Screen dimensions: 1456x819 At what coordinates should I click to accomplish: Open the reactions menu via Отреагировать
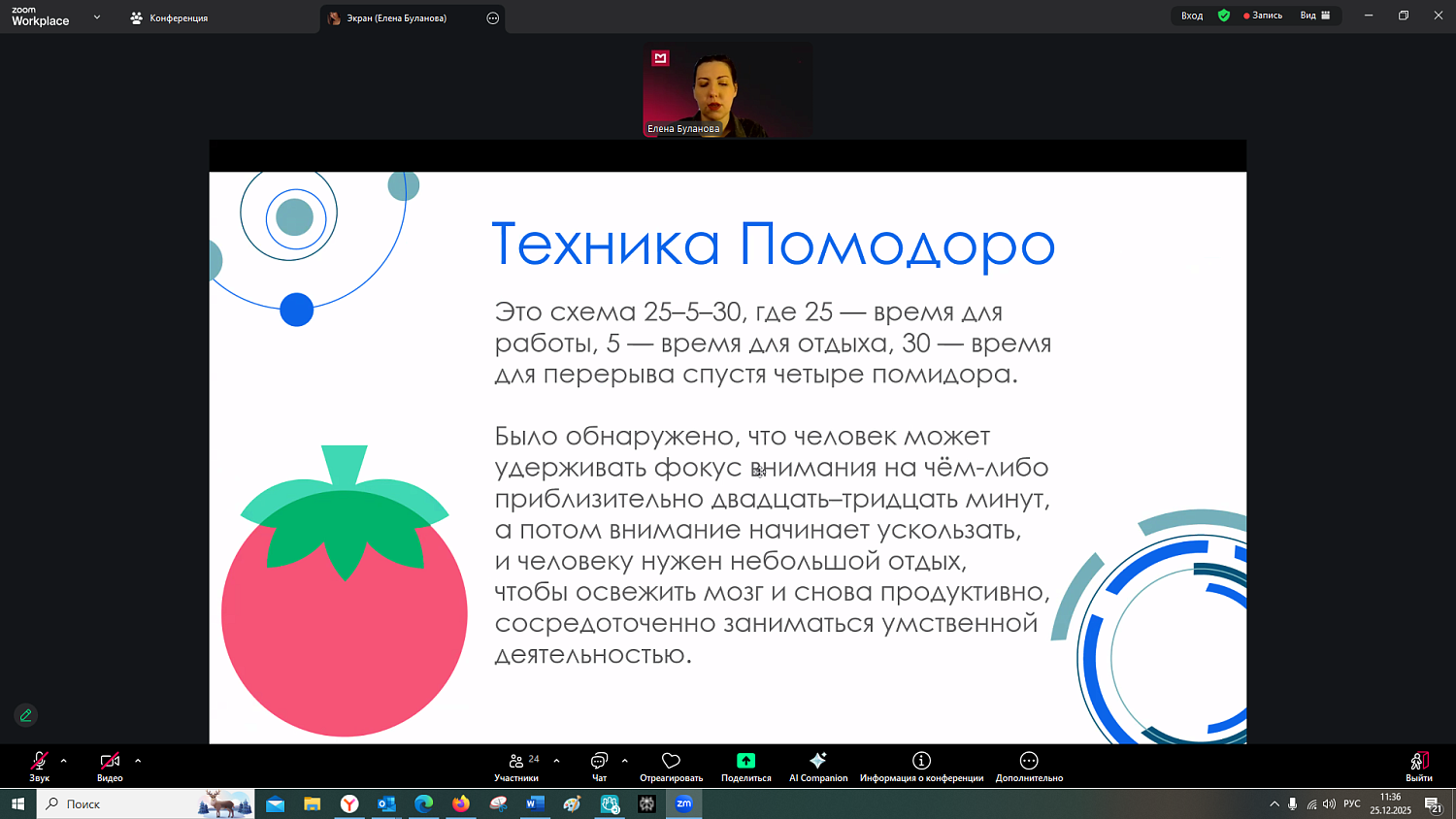[x=672, y=767]
